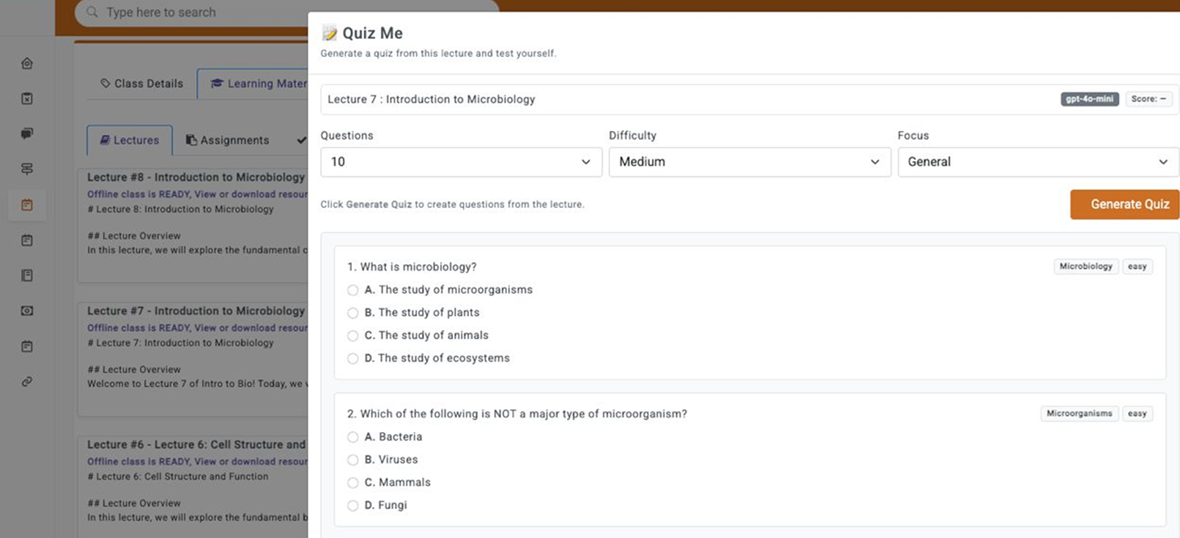Choose option C. Mammals
The width and height of the screenshot is (1180, 538).
point(353,482)
